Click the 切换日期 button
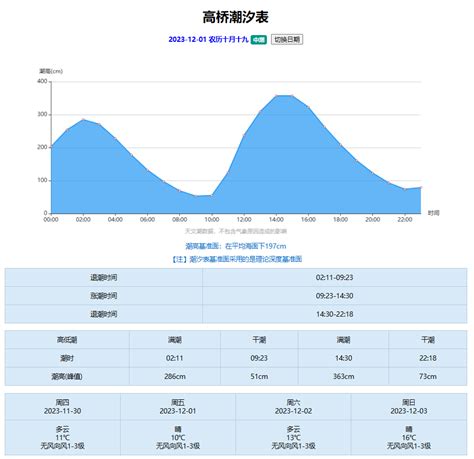The height and width of the screenshot is (459, 474). tap(287, 39)
